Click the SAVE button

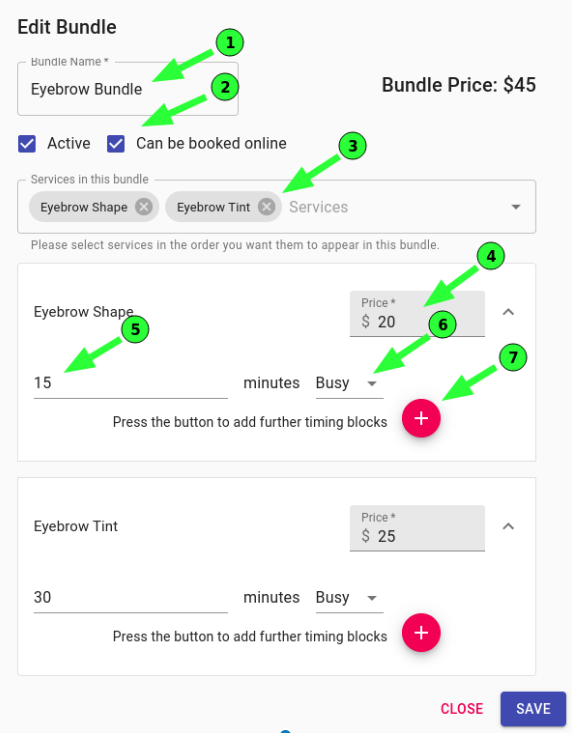coord(533,709)
